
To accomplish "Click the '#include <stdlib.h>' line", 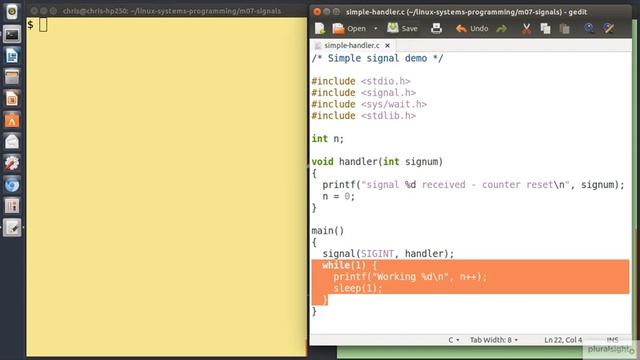I will [364, 116].
